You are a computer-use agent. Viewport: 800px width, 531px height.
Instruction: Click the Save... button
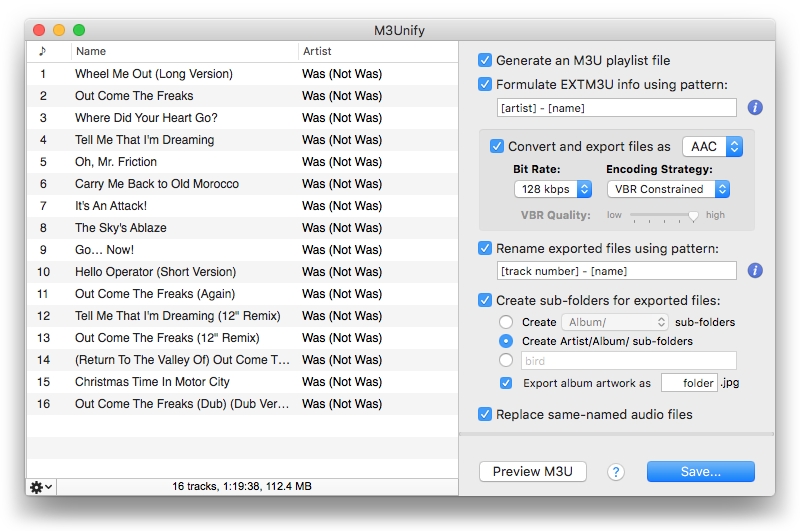(701, 471)
